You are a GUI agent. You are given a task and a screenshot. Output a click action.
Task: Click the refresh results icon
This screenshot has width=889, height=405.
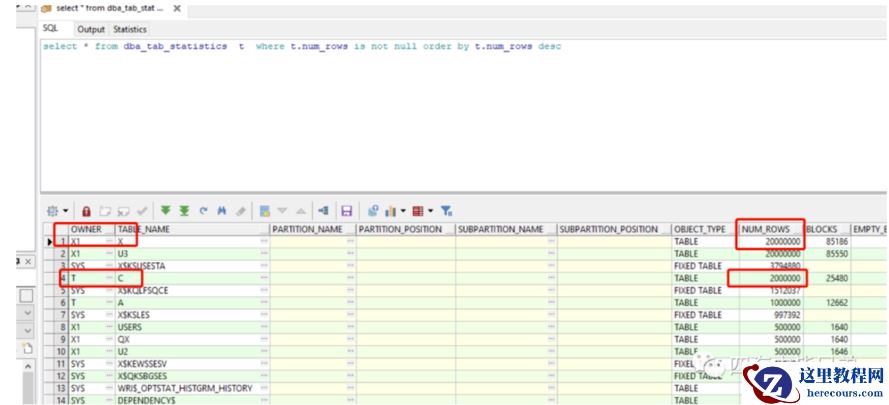coord(203,211)
